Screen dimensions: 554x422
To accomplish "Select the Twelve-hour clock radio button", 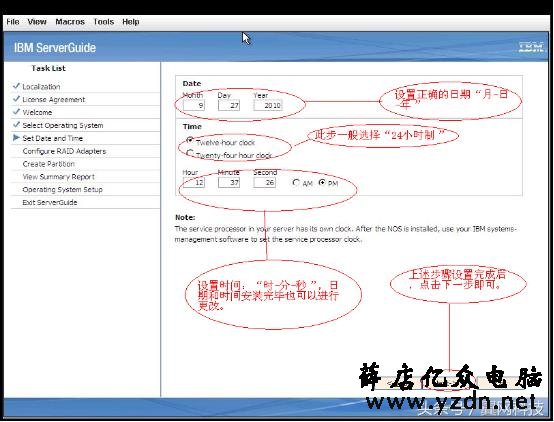I will coord(190,140).
